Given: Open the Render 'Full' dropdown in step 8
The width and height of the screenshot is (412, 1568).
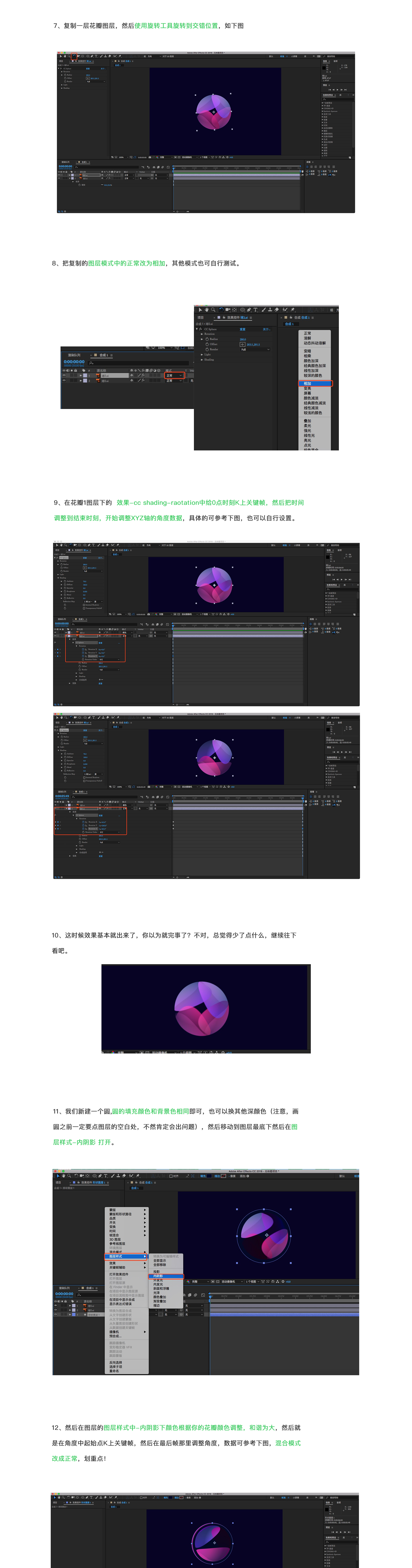Looking at the screenshot, I should pyautogui.click(x=254, y=349).
